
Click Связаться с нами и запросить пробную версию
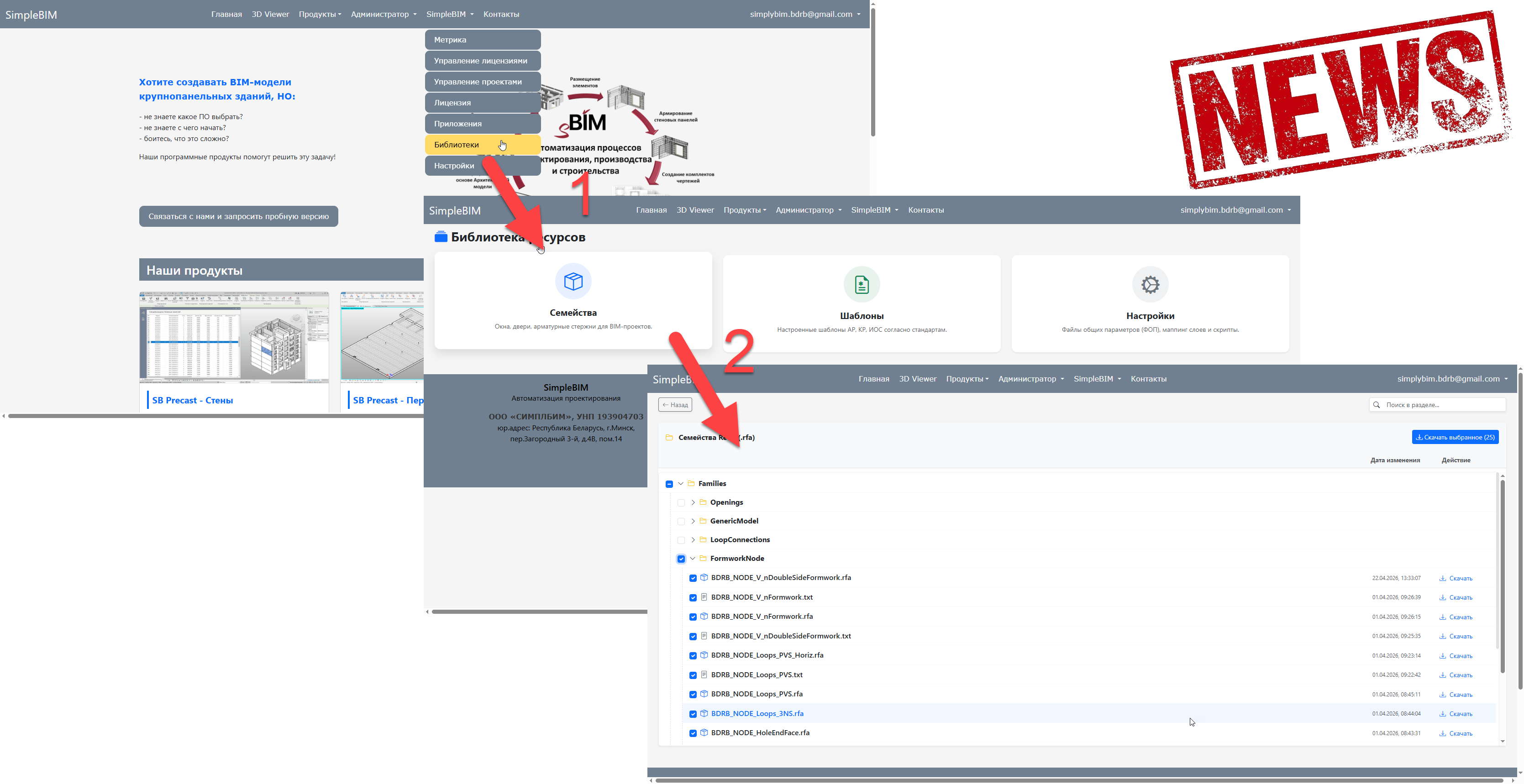point(238,216)
